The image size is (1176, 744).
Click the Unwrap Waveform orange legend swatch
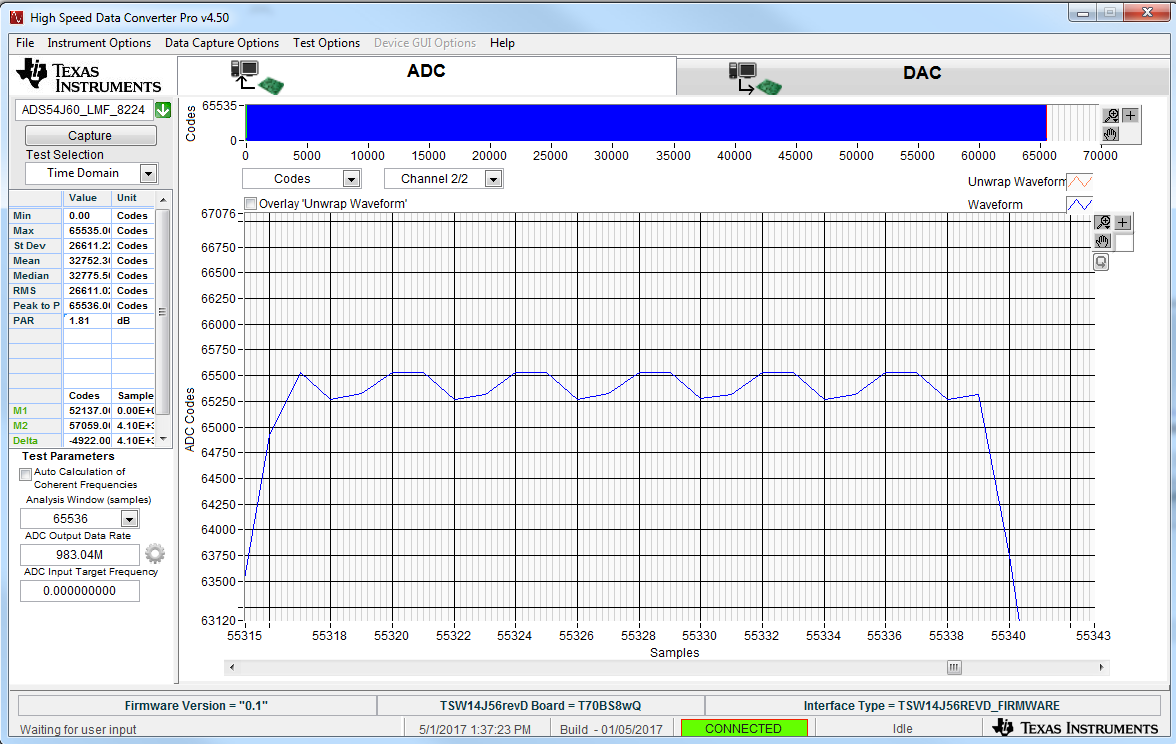pos(1079,182)
